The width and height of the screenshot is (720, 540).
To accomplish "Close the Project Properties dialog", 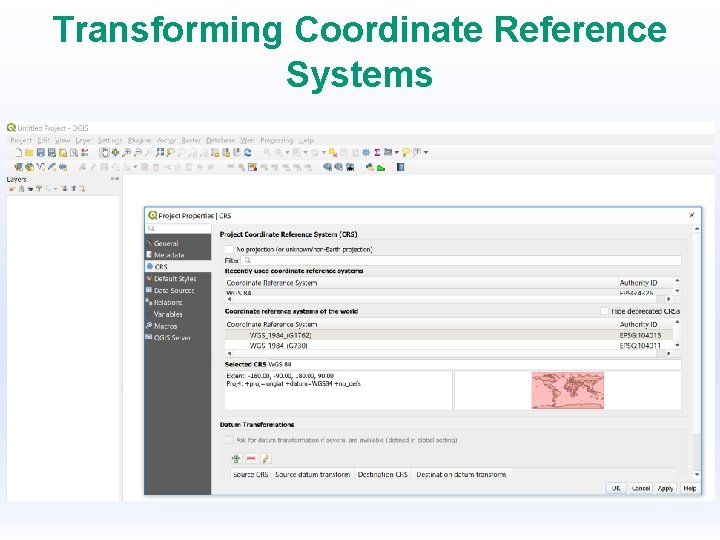I will tap(692, 215).
